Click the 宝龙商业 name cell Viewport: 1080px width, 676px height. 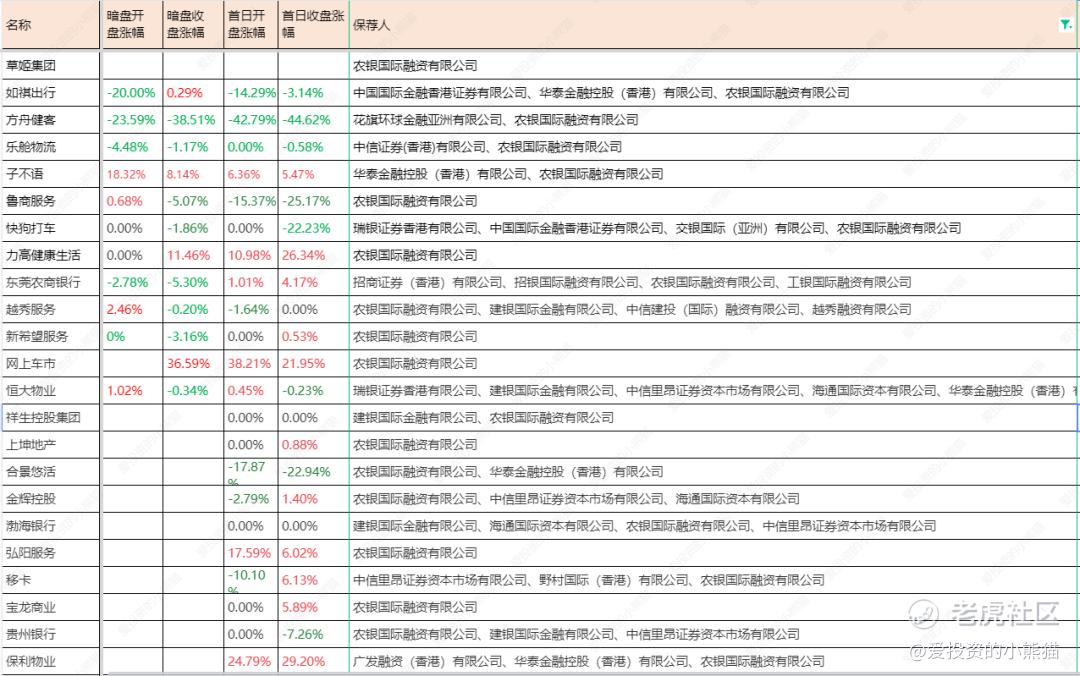point(51,607)
